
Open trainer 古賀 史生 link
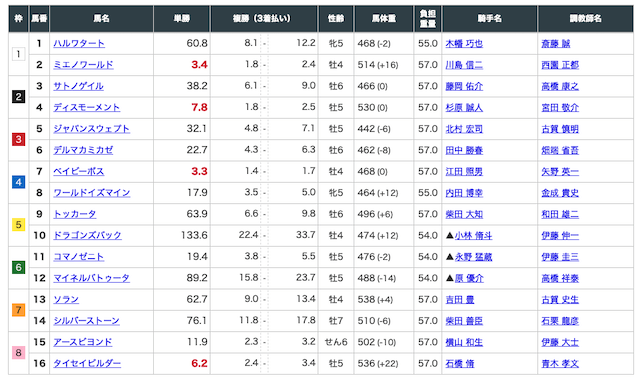(x=560, y=300)
